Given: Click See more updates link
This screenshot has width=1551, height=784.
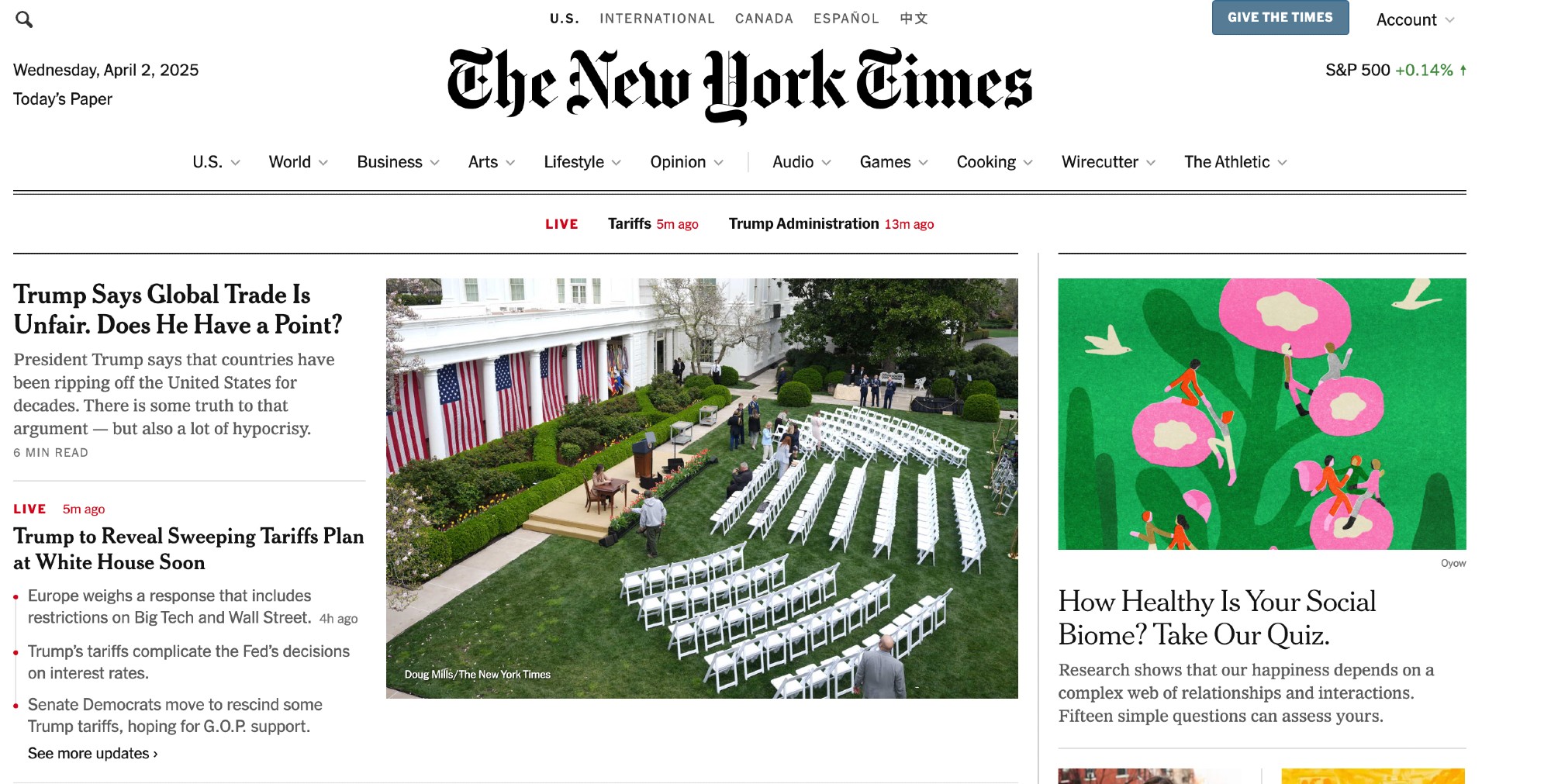Looking at the screenshot, I should 93,754.
